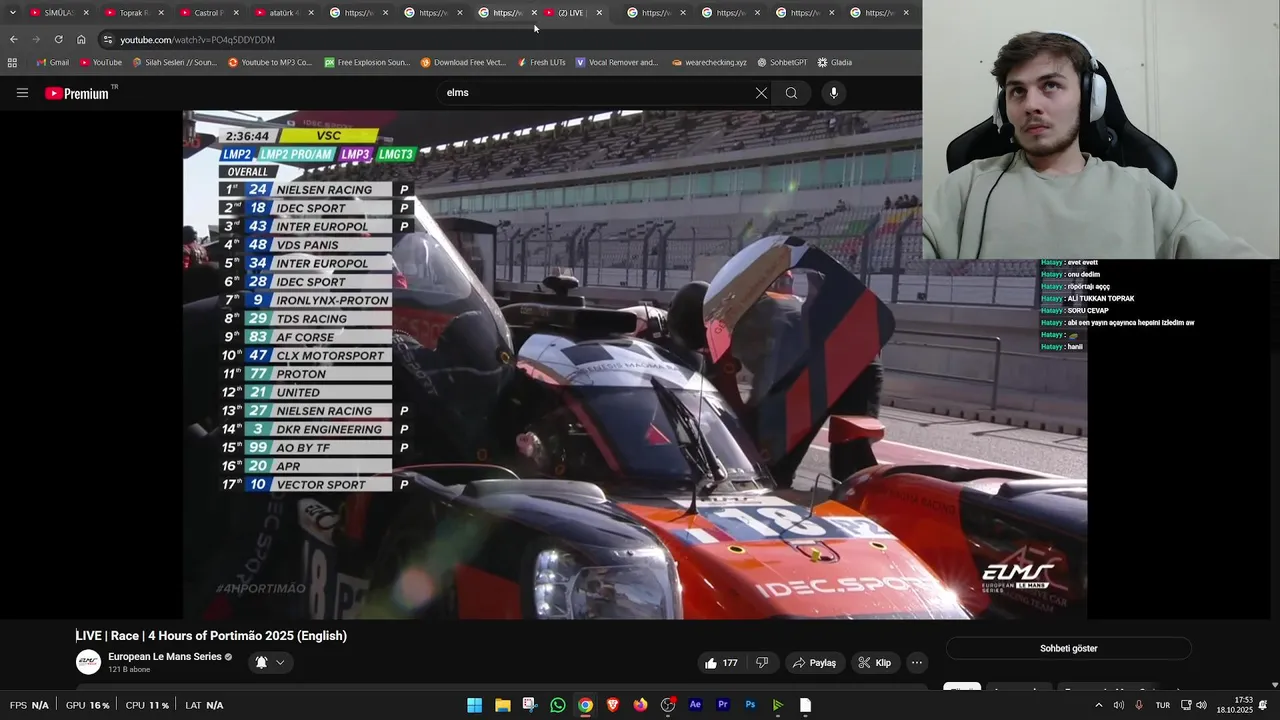Open the Silah Sesleri bookmark
This screenshot has width=1280, height=720.
174,62
